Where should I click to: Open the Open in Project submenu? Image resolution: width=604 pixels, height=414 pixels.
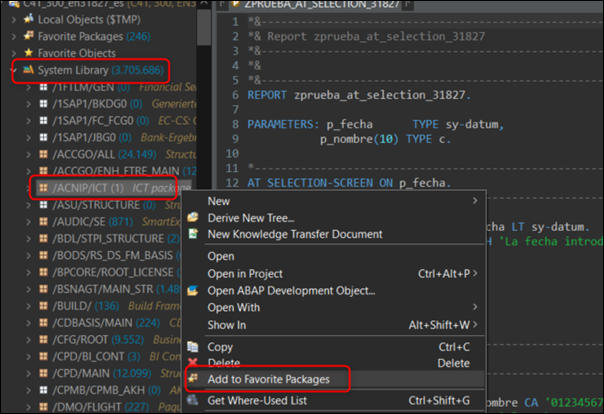pos(334,274)
